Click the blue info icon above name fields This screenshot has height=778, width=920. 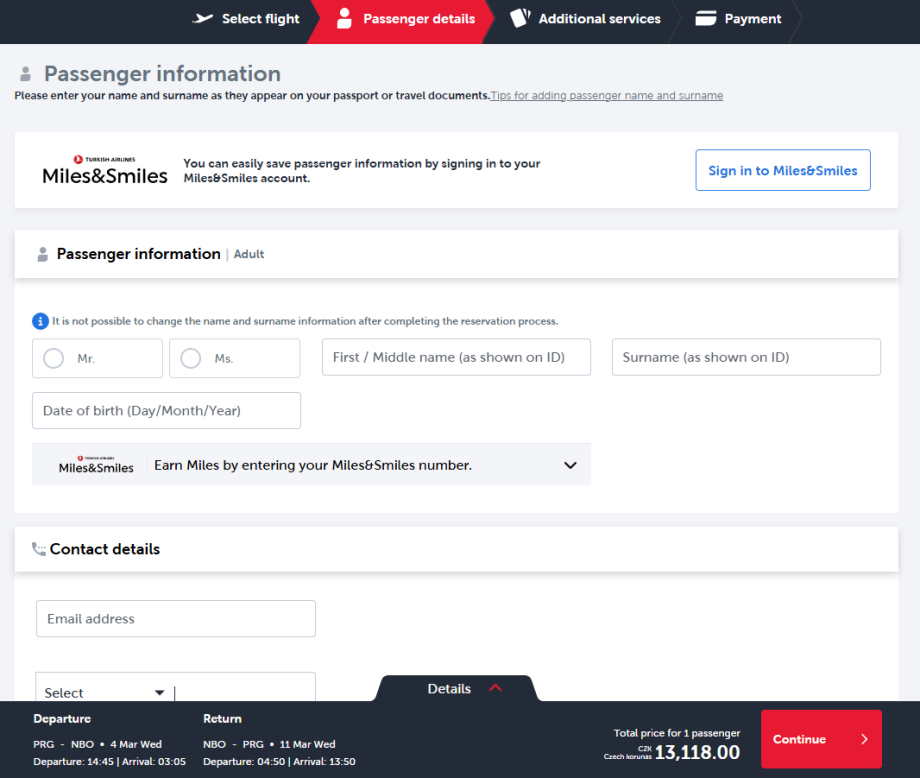point(40,321)
